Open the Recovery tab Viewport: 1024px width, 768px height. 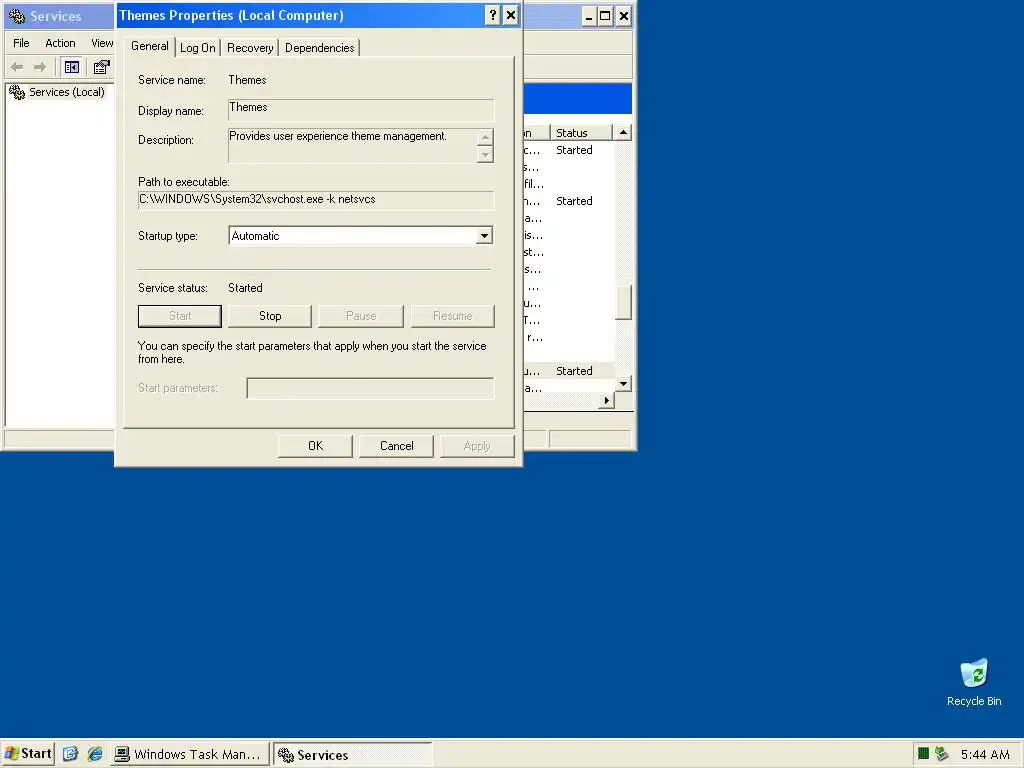pos(250,48)
